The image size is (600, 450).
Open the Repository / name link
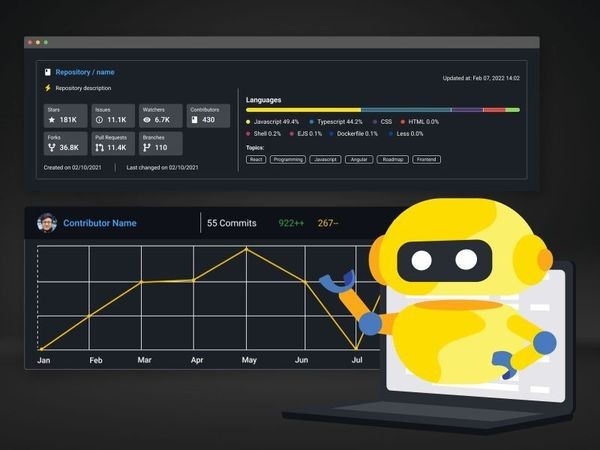[x=85, y=72]
